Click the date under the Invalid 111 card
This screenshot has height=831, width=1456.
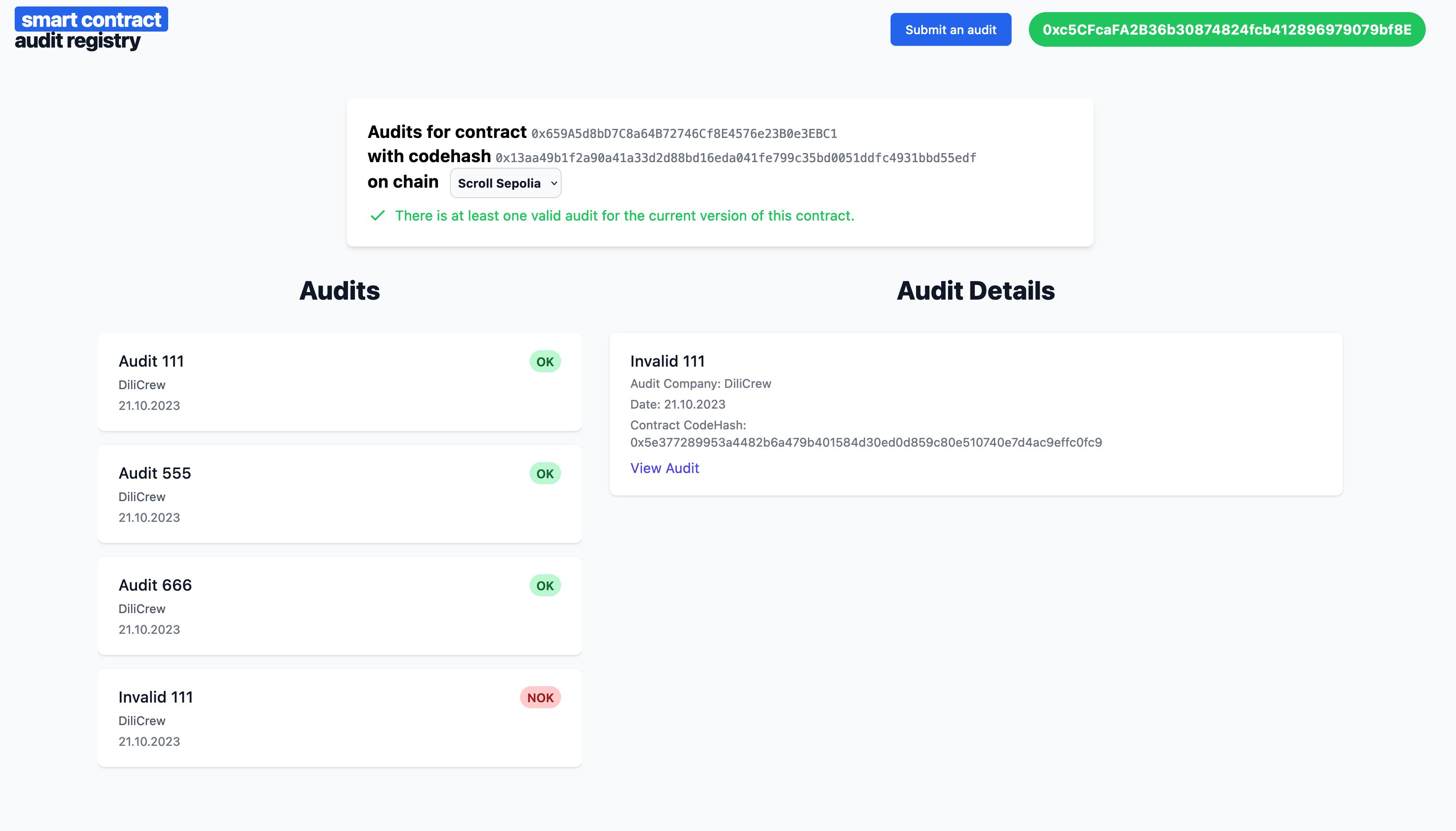[x=150, y=742]
